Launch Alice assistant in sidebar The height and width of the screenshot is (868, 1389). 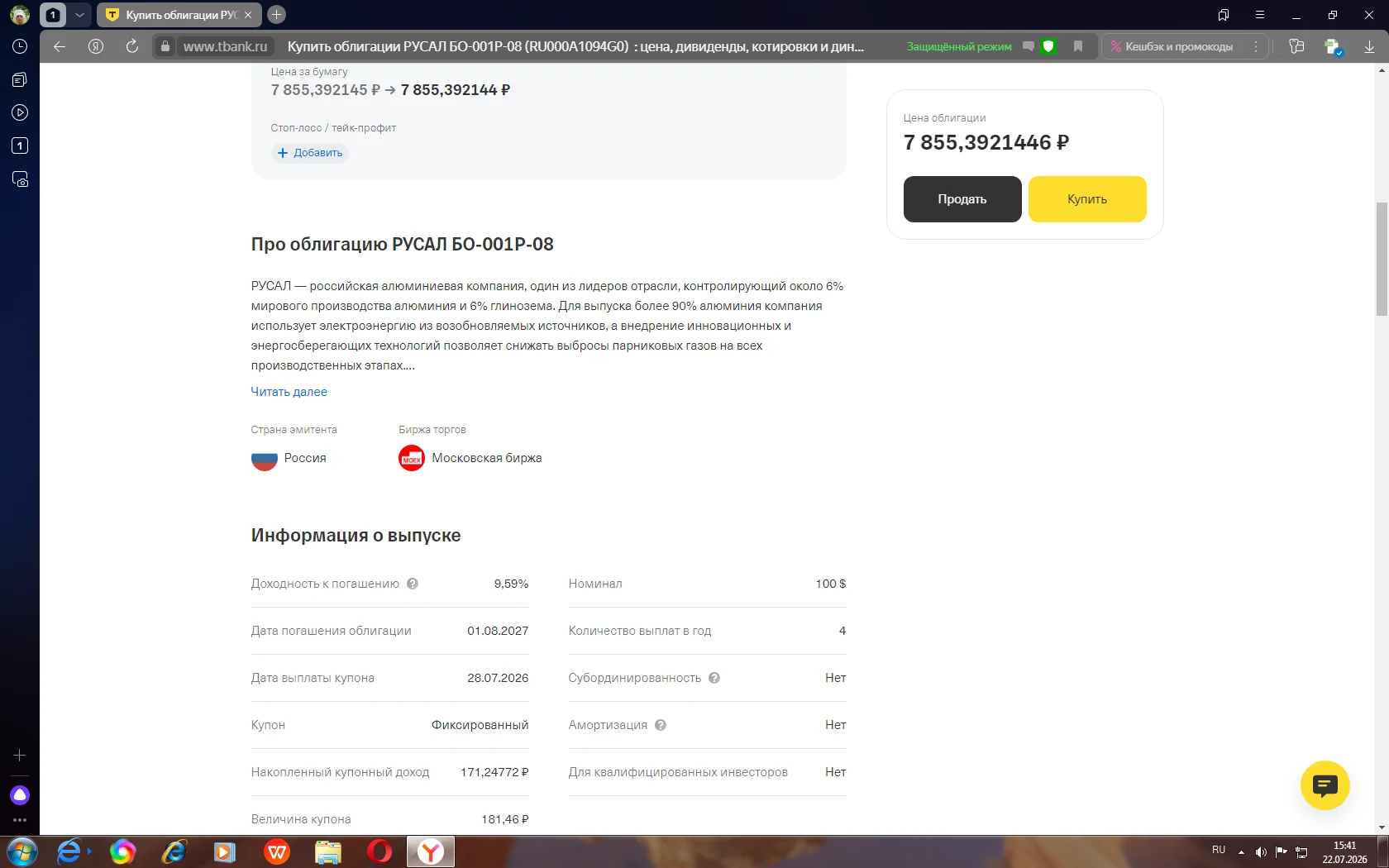[x=20, y=795]
